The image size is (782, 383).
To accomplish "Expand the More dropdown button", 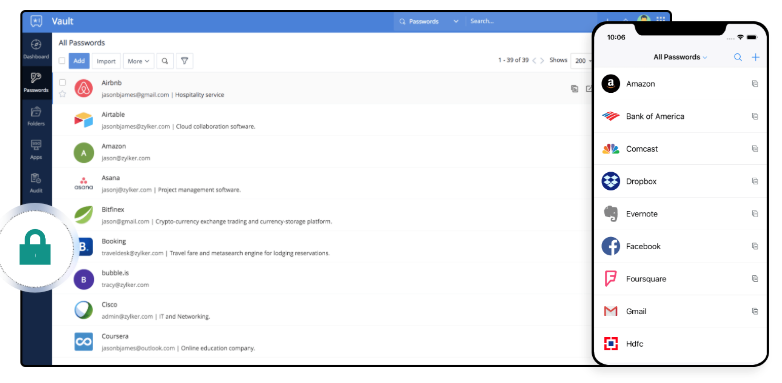I will click(x=139, y=61).
